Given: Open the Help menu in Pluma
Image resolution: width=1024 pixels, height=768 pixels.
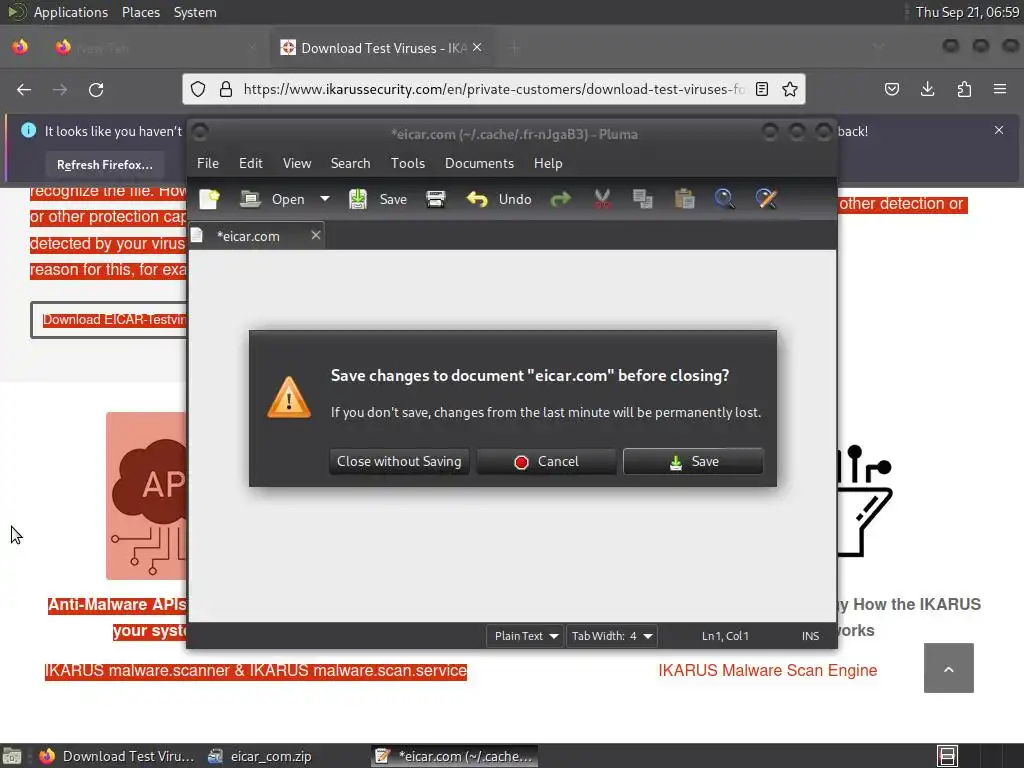Looking at the screenshot, I should [548, 163].
